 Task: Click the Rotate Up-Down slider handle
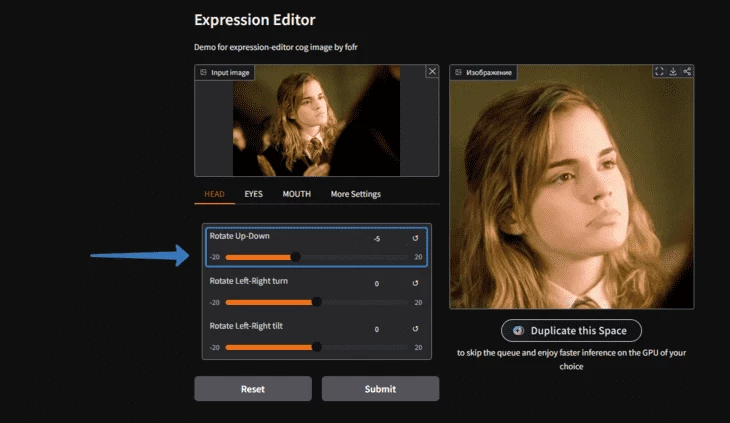295,257
